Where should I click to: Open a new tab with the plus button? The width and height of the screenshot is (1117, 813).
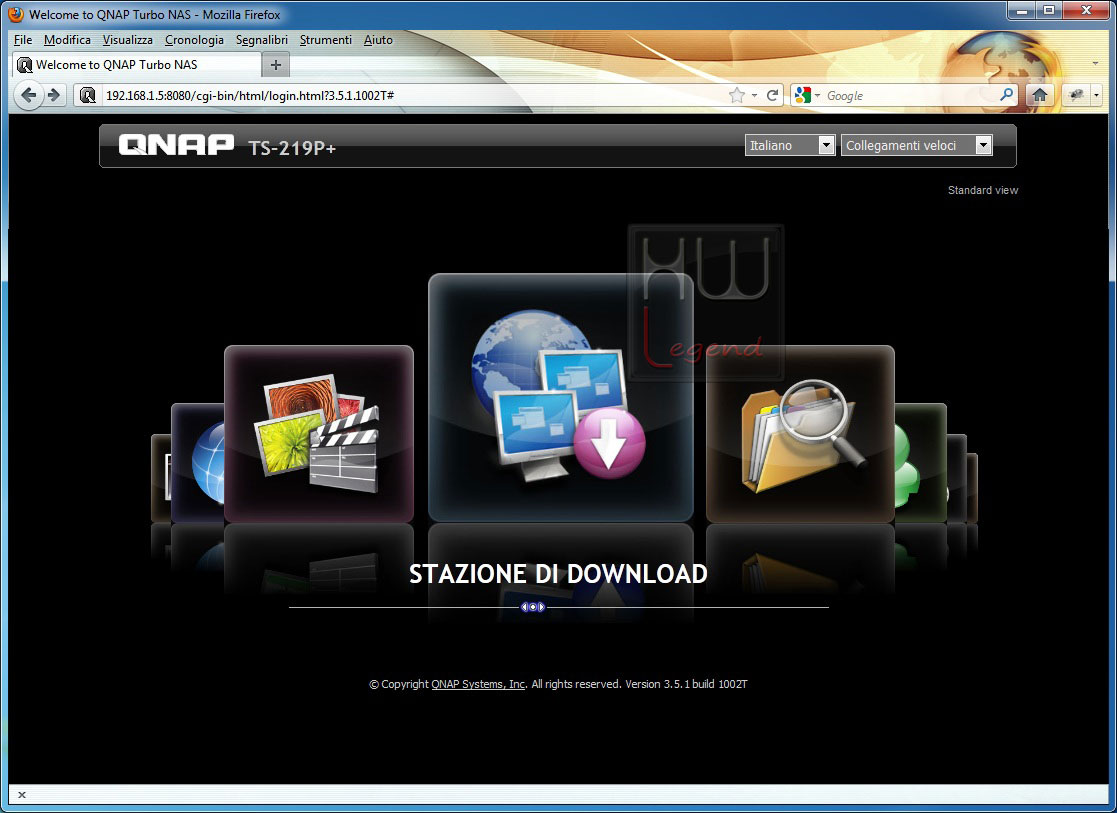tap(276, 65)
